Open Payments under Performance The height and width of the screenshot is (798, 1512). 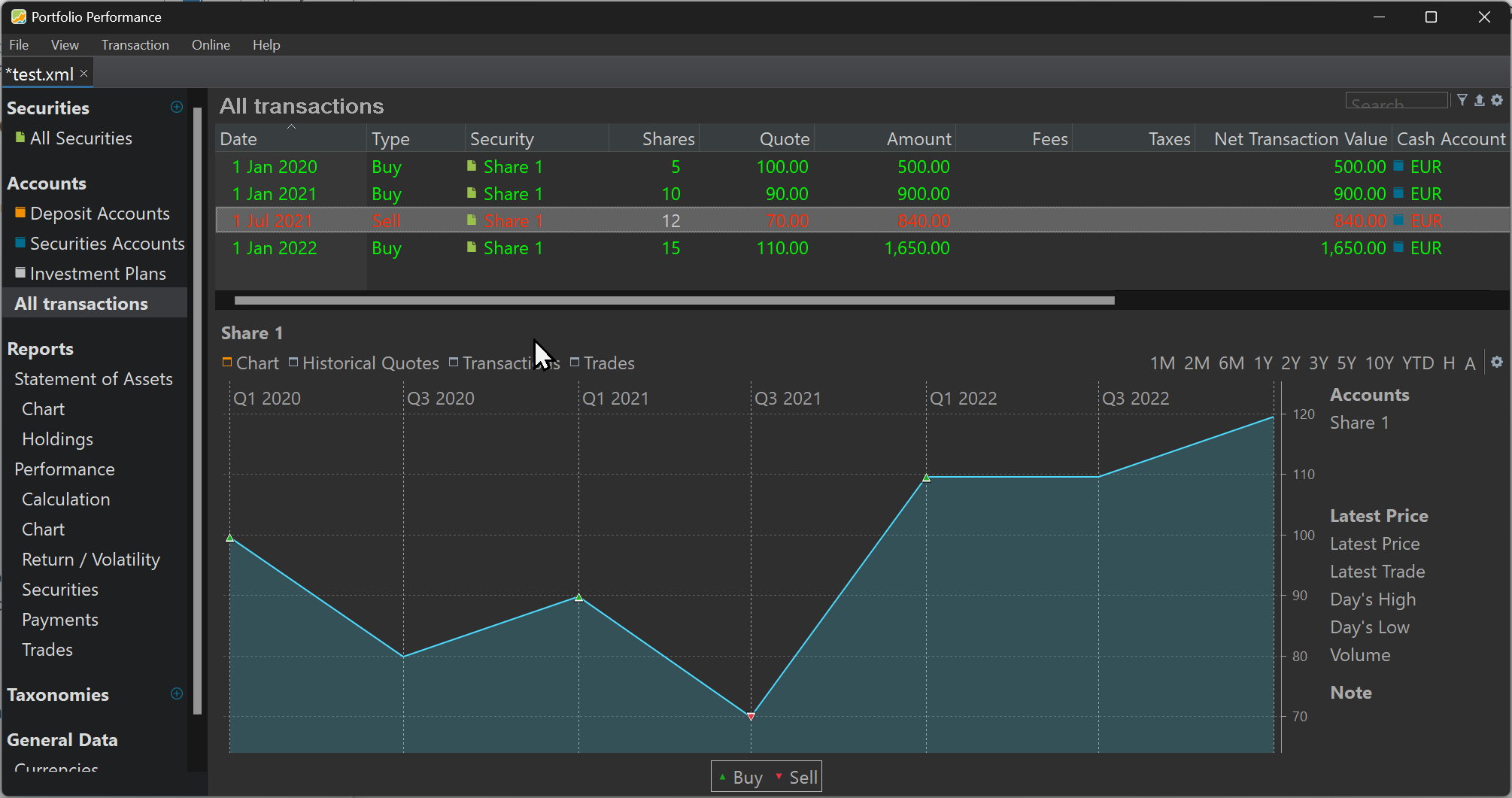click(x=60, y=620)
